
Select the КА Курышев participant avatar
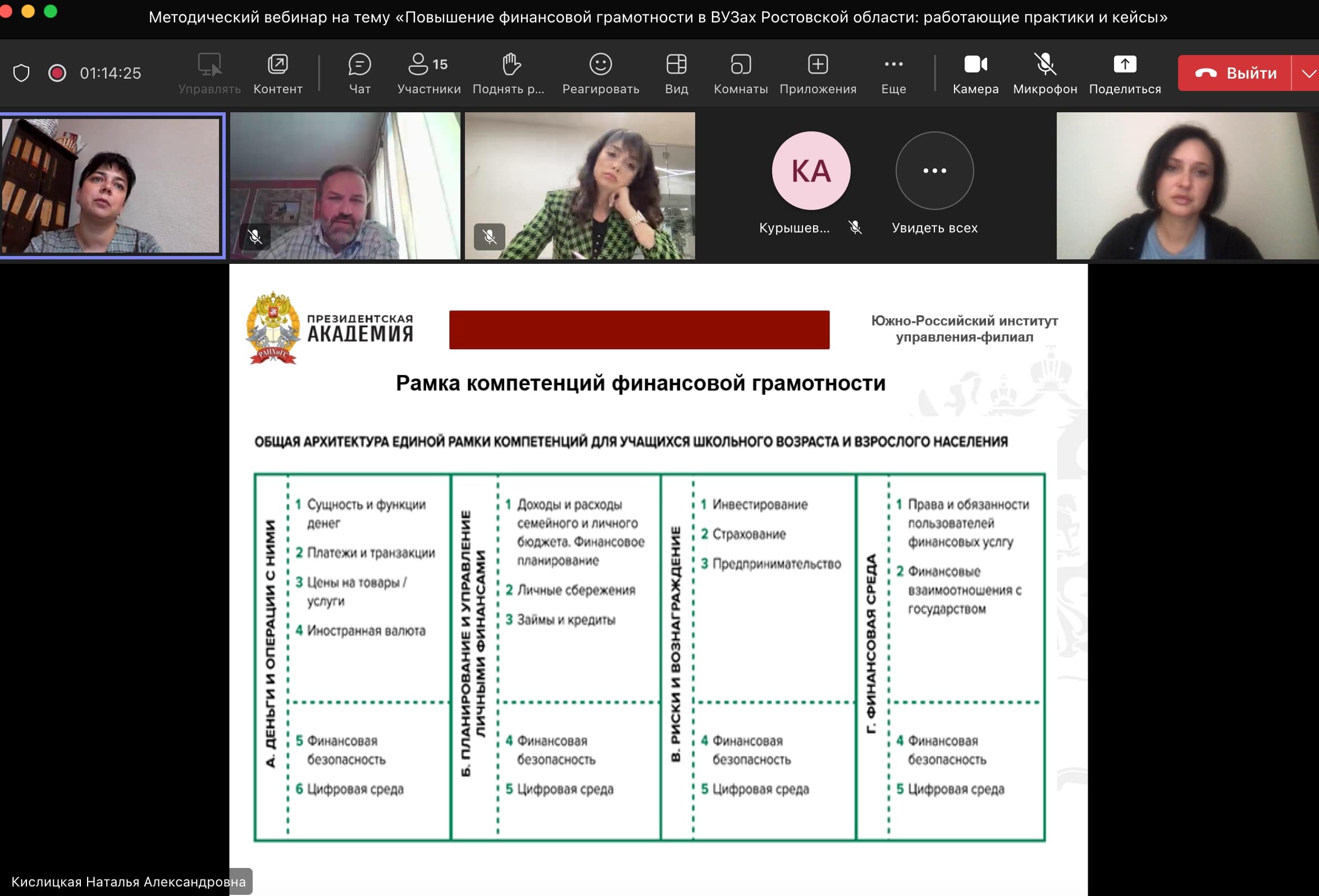coord(810,170)
